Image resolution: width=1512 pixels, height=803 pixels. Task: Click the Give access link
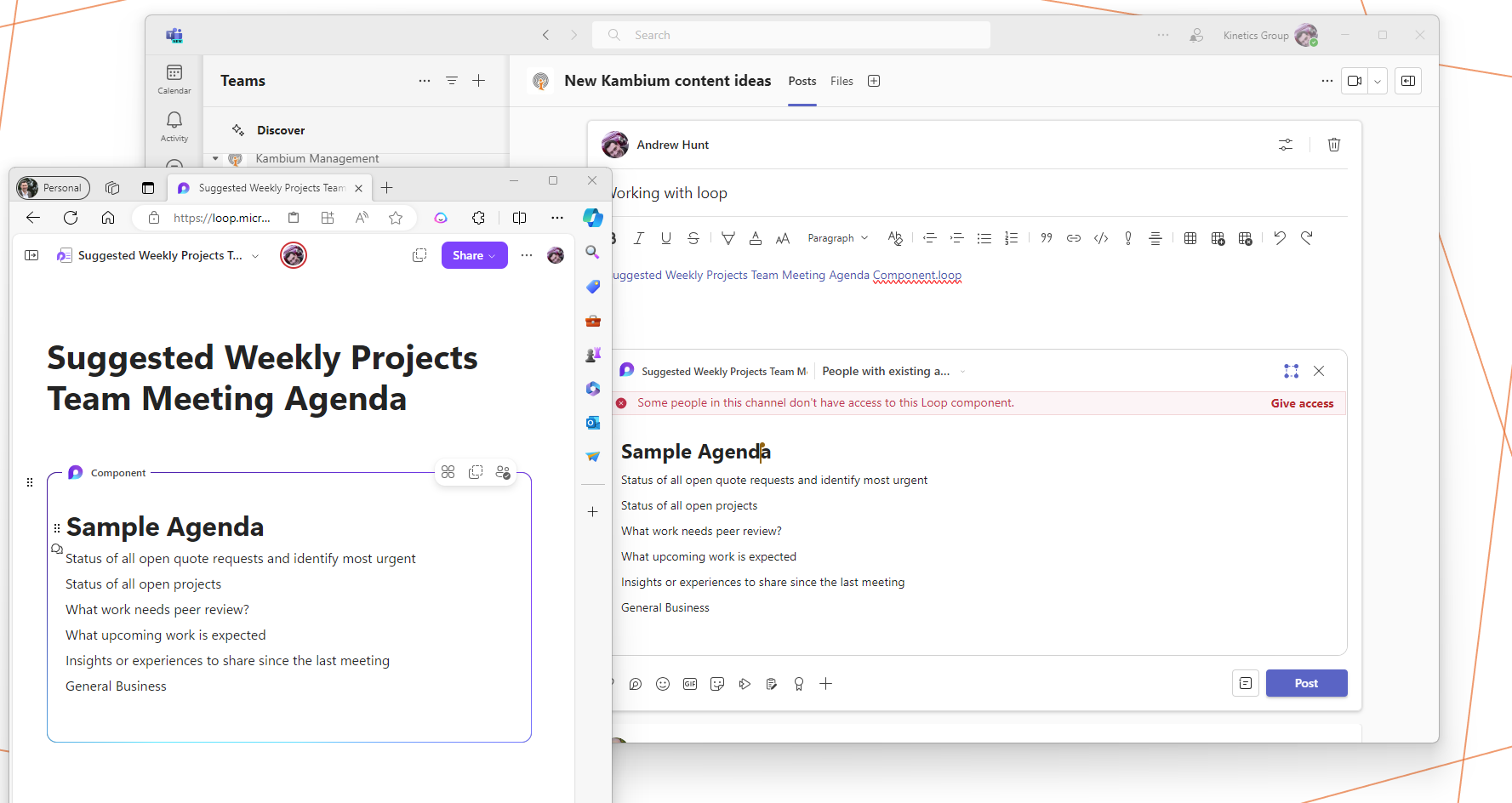click(x=1302, y=403)
